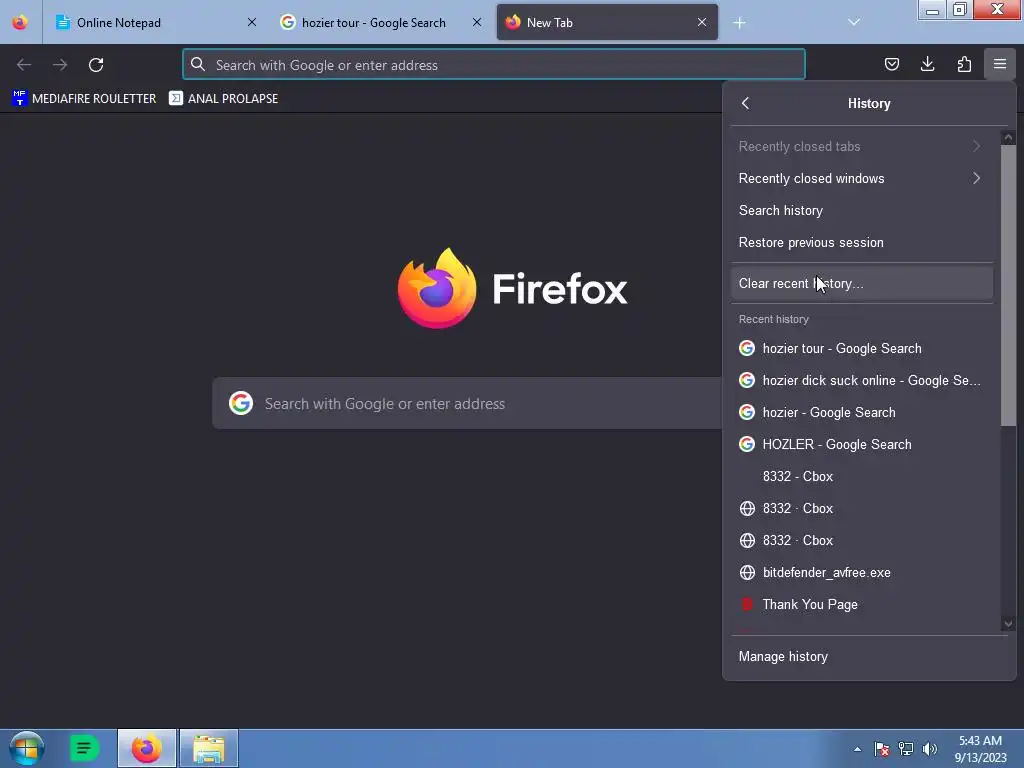Close the hamburger application menu
Viewport: 1024px width, 768px height.
point(1000,64)
